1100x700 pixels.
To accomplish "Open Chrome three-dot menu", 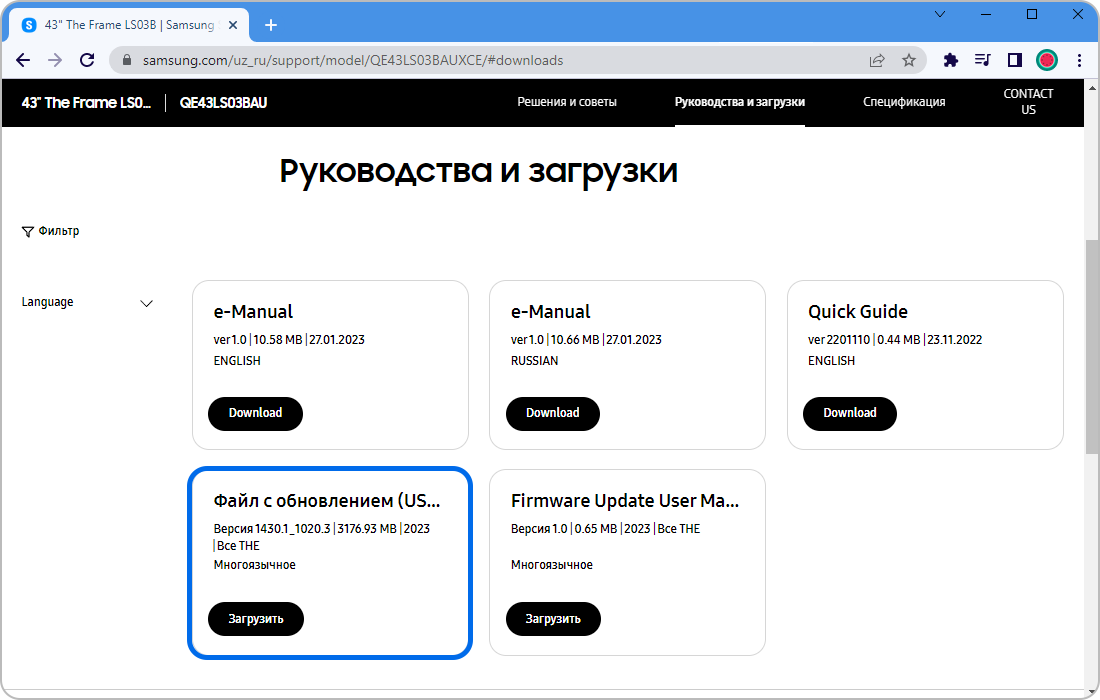I will [1079, 60].
